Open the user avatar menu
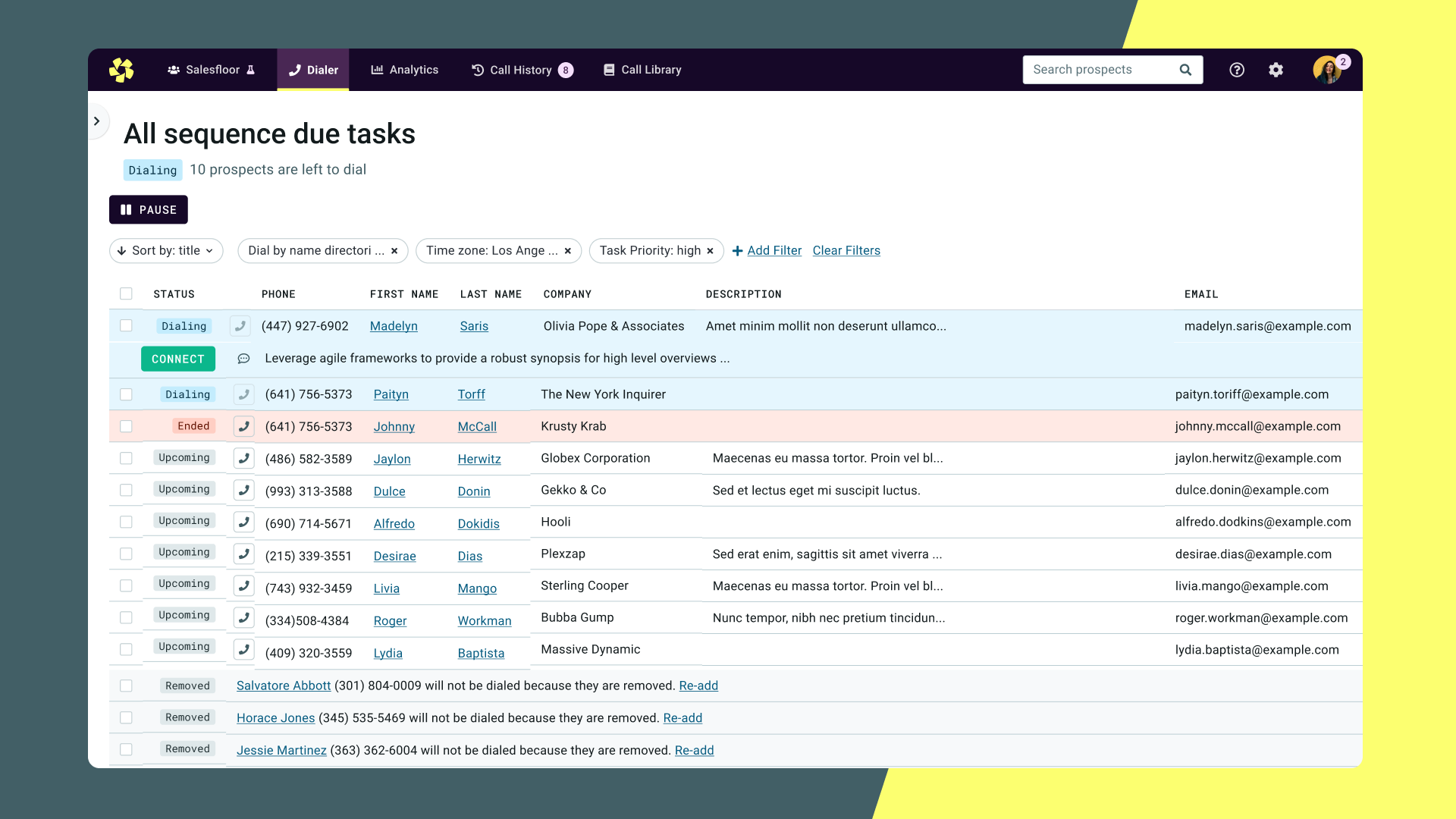Viewport: 1456px width, 819px height. pyautogui.click(x=1327, y=70)
